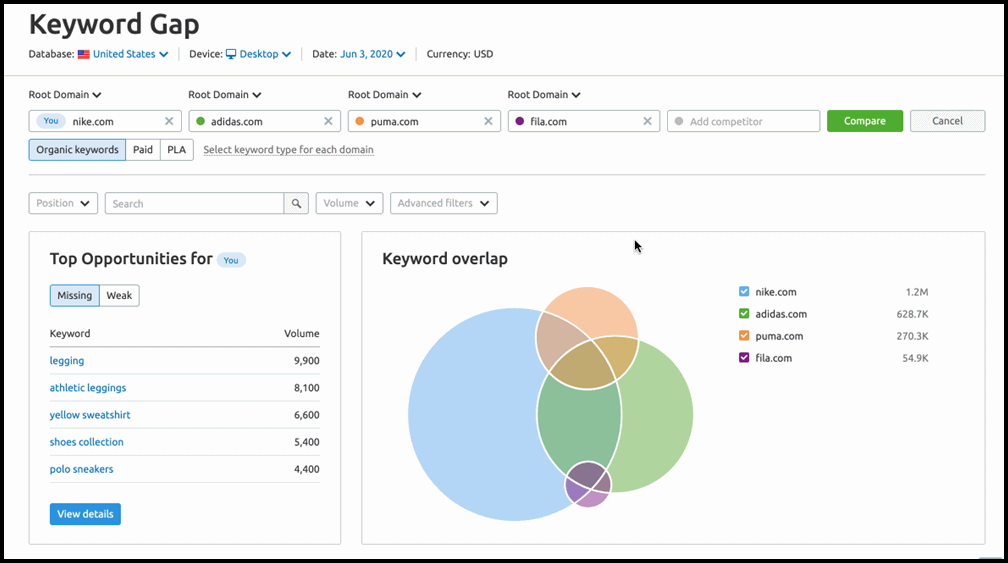Uncheck the fila.com legend checkbox
This screenshot has width=1008, height=563.
744,357
